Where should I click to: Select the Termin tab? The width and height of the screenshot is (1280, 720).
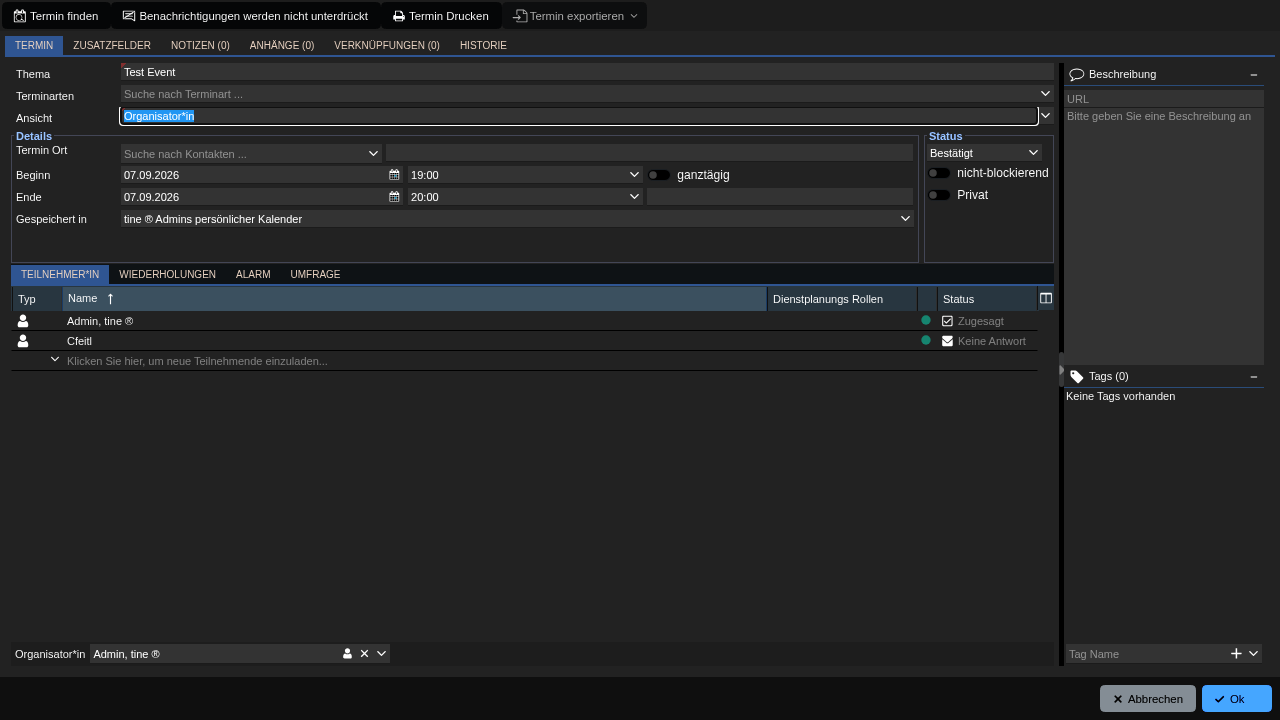click(34, 45)
